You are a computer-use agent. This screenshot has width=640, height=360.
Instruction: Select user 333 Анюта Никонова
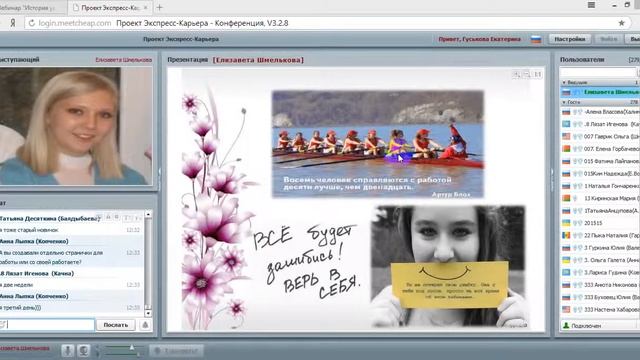[x=600, y=285]
